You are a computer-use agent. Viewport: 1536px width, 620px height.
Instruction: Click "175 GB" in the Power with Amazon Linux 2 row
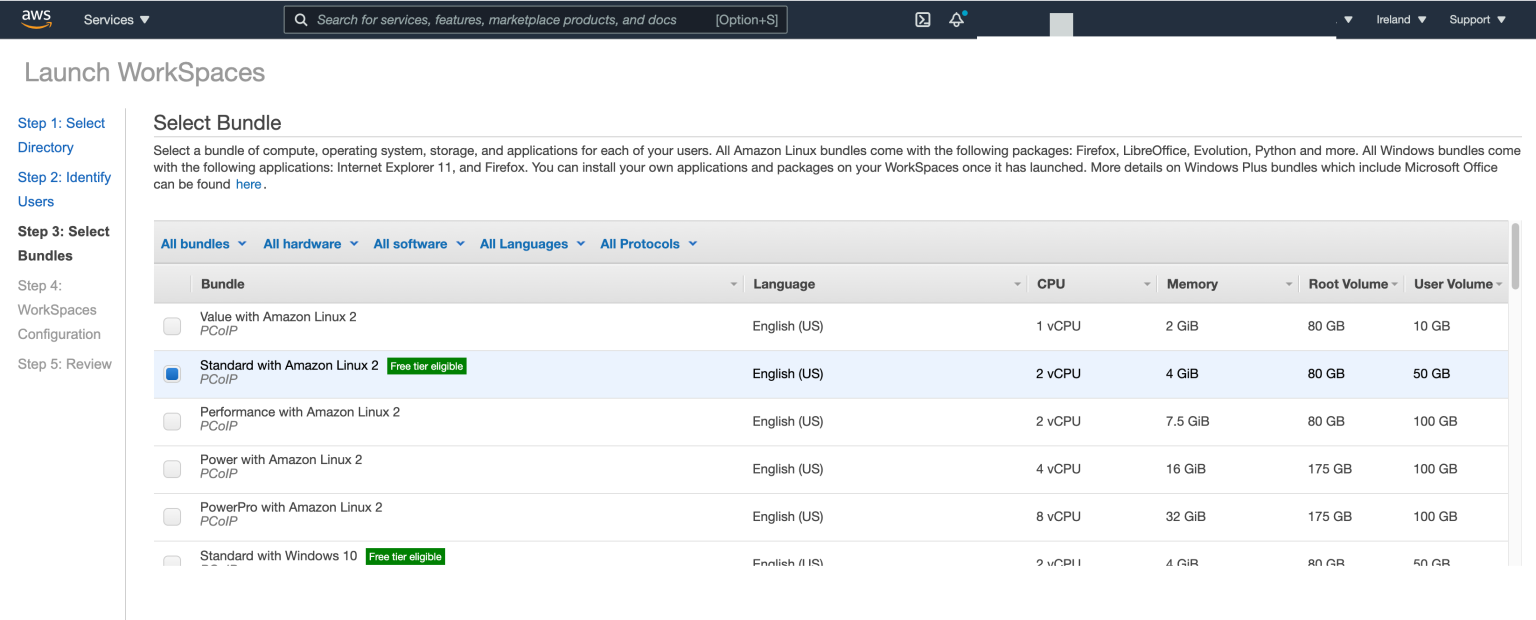pyautogui.click(x=1330, y=469)
